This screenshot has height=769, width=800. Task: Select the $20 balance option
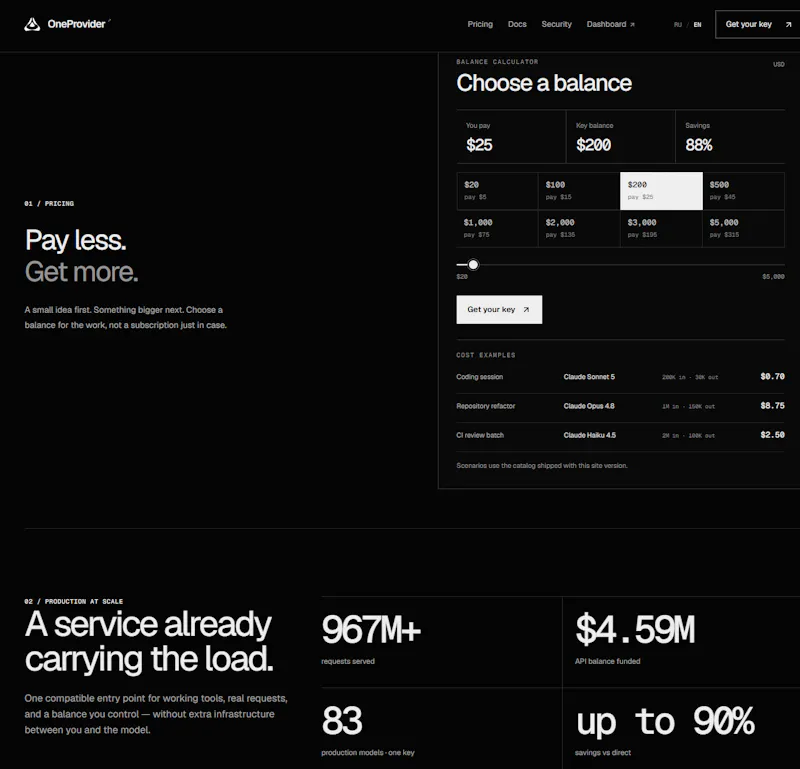click(497, 191)
